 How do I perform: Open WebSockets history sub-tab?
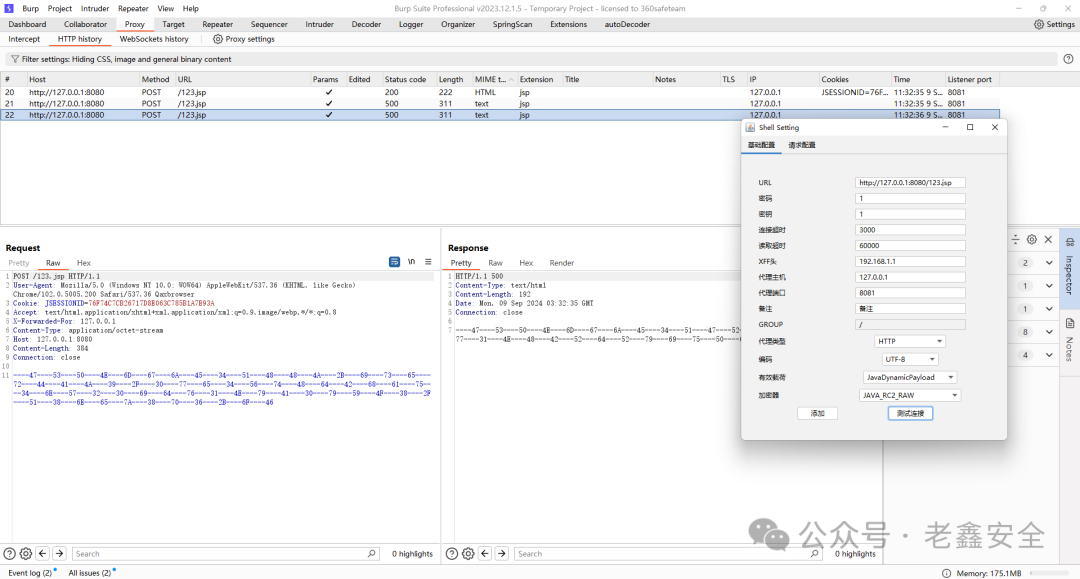(154, 39)
